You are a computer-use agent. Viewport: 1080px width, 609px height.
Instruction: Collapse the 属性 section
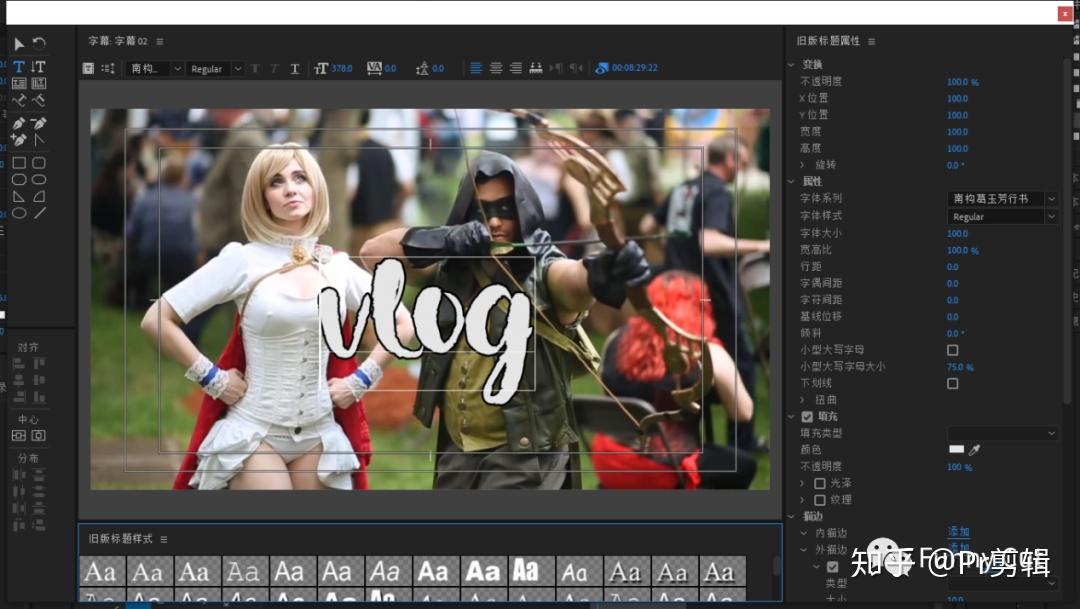pos(791,182)
